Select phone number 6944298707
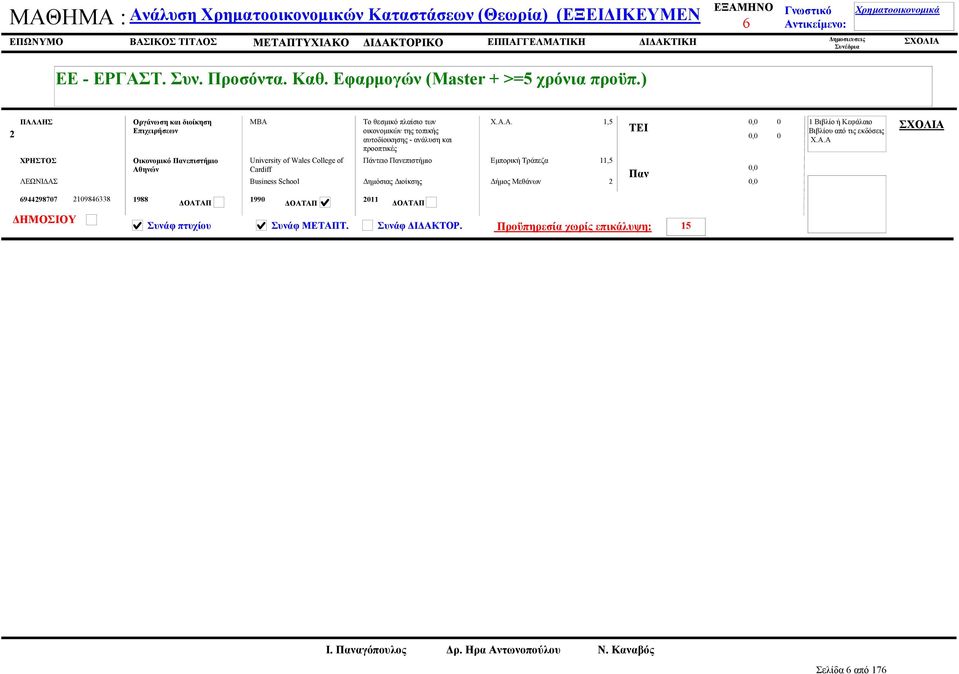Screen dimensions: 959x674 pyautogui.click(x=39, y=199)
